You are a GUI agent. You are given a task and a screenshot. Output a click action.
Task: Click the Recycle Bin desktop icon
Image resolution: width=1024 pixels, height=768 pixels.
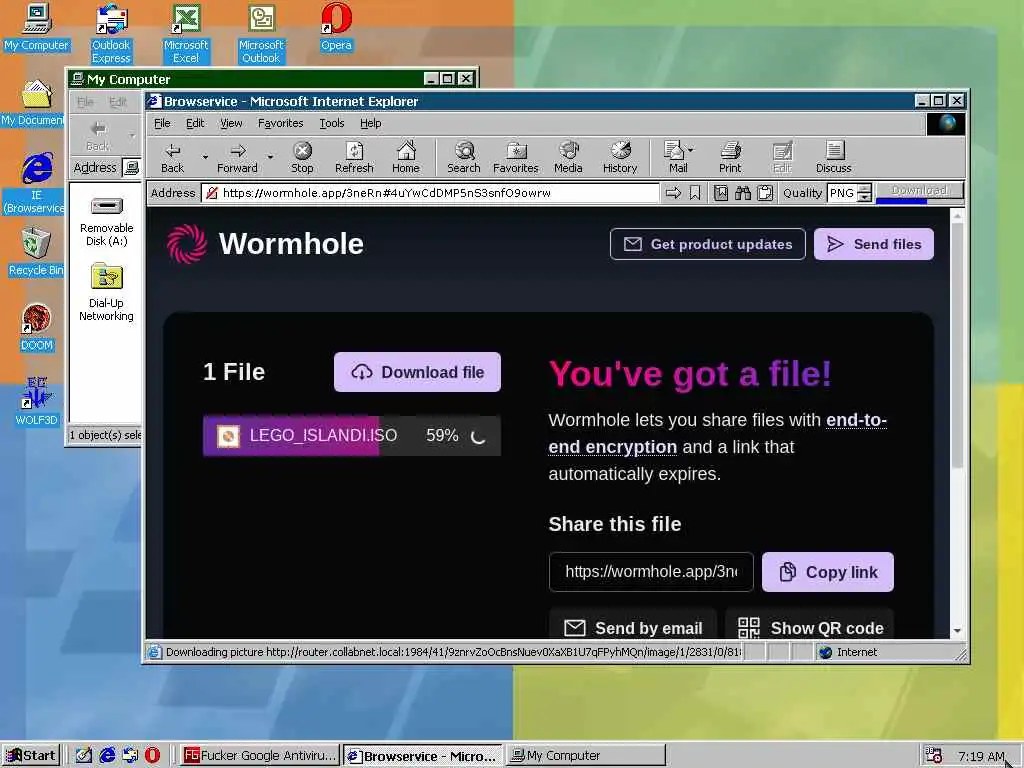pos(36,252)
